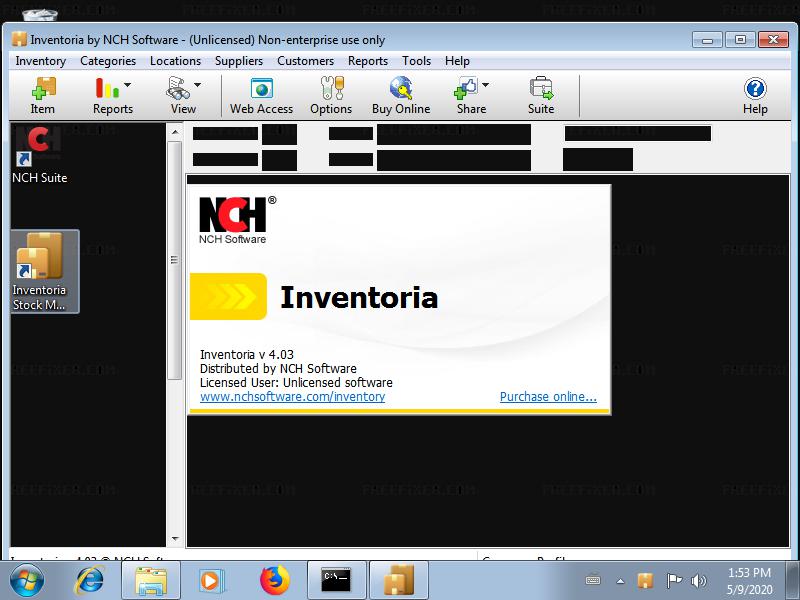800x600 pixels.
Task: Open the Action Center flag icon
Action: tap(674, 581)
